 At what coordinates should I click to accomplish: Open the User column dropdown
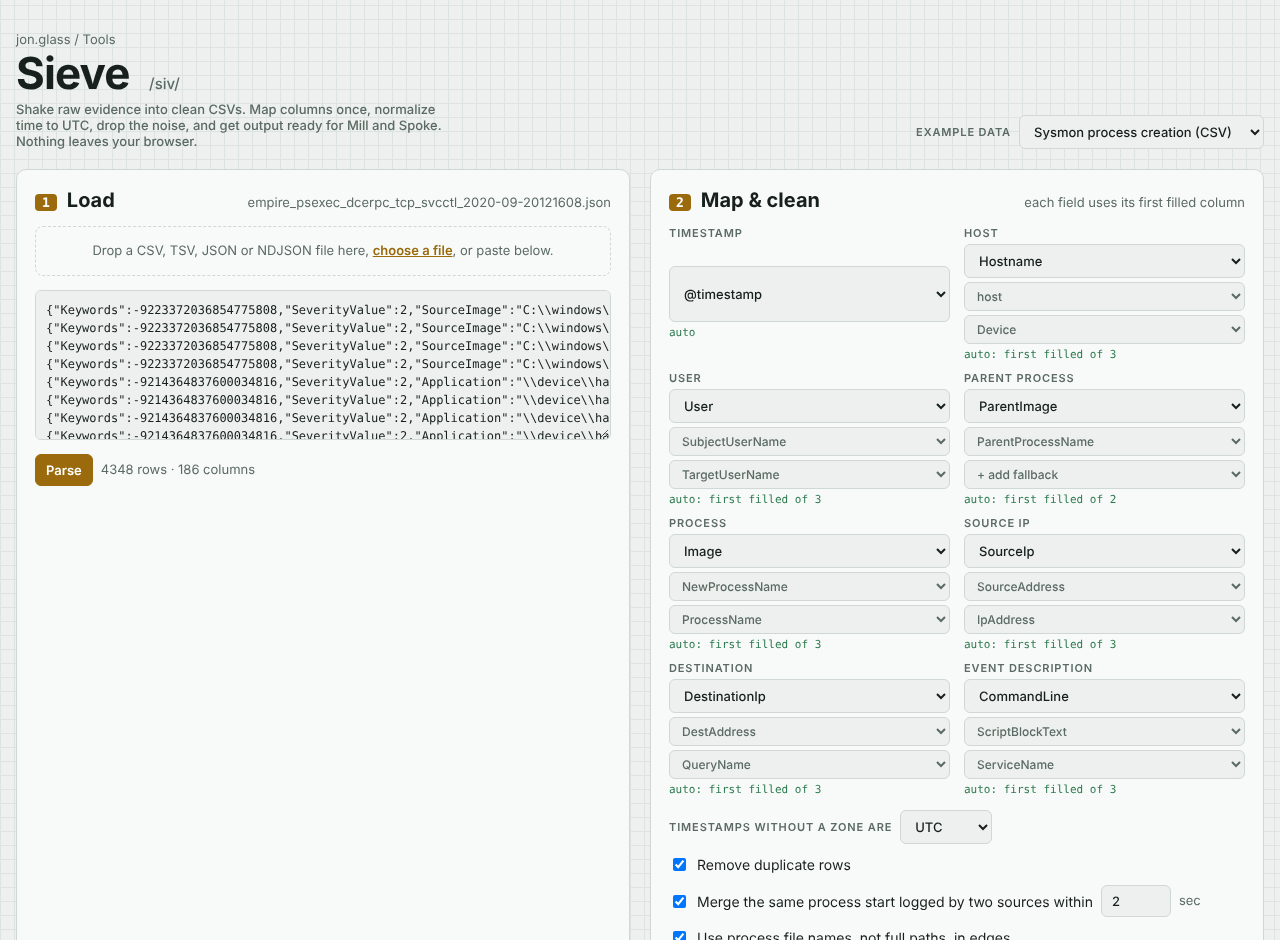809,406
